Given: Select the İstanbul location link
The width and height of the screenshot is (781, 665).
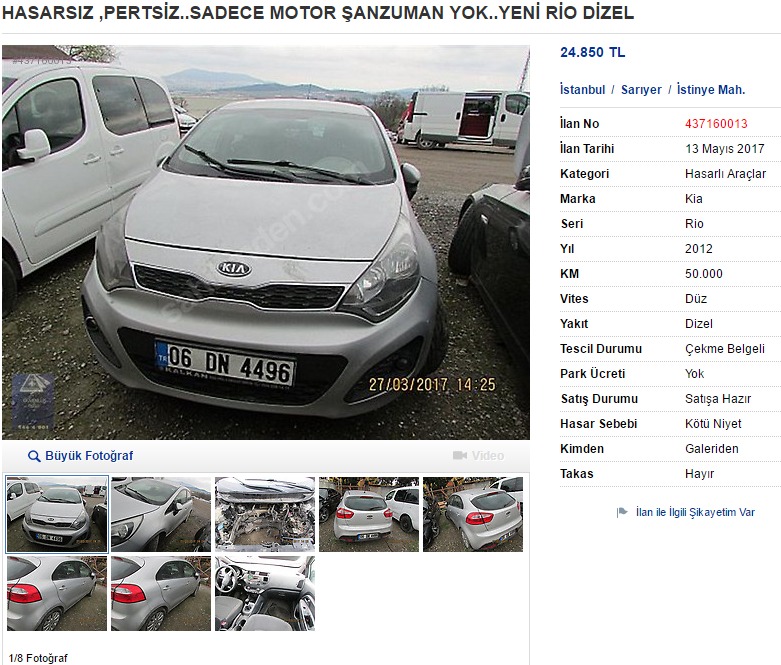Looking at the screenshot, I should (x=582, y=90).
